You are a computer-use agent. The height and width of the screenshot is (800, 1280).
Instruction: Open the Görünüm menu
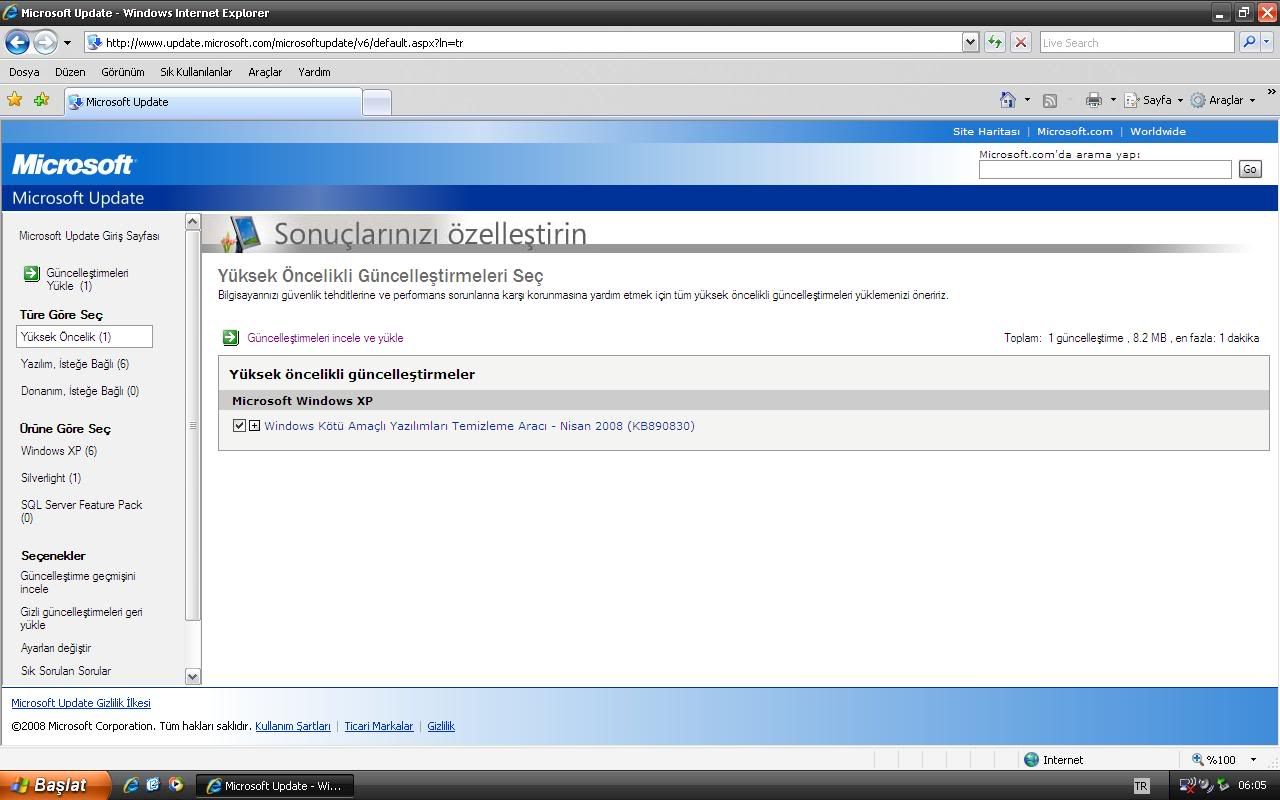(x=122, y=72)
